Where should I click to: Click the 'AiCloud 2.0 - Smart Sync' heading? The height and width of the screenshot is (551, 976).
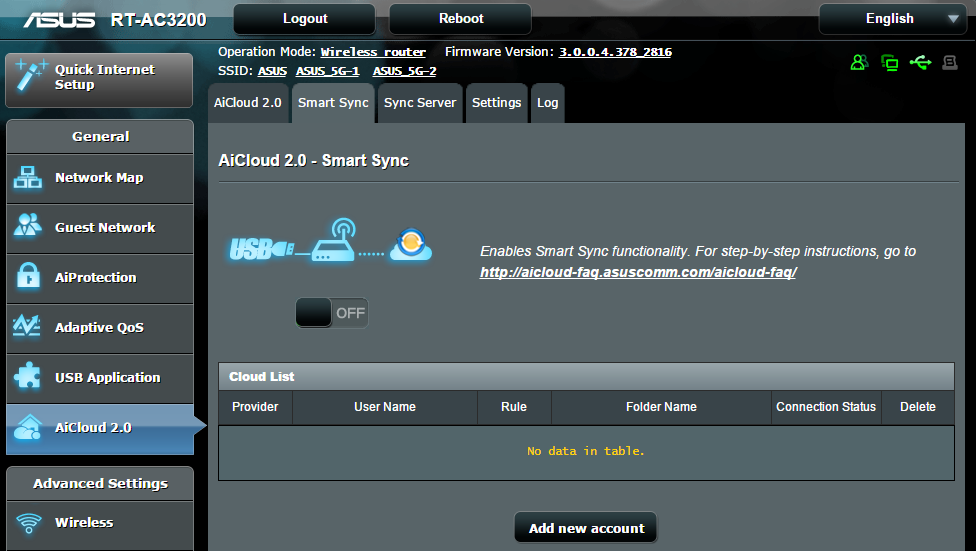tap(314, 161)
